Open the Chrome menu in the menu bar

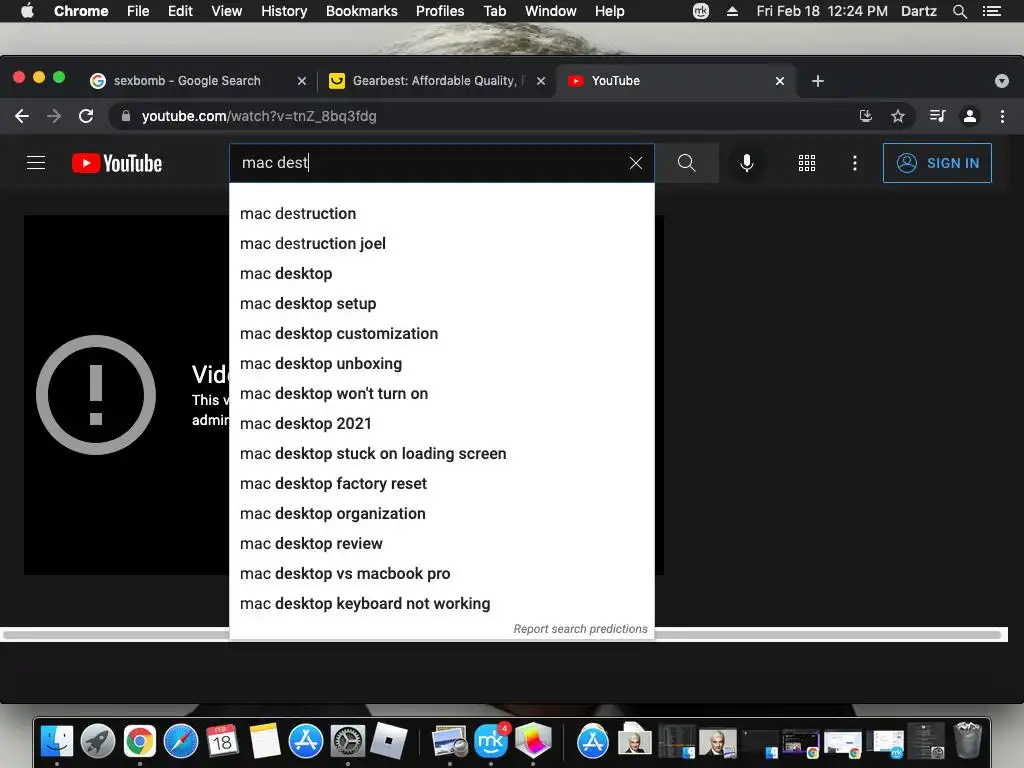pos(81,11)
